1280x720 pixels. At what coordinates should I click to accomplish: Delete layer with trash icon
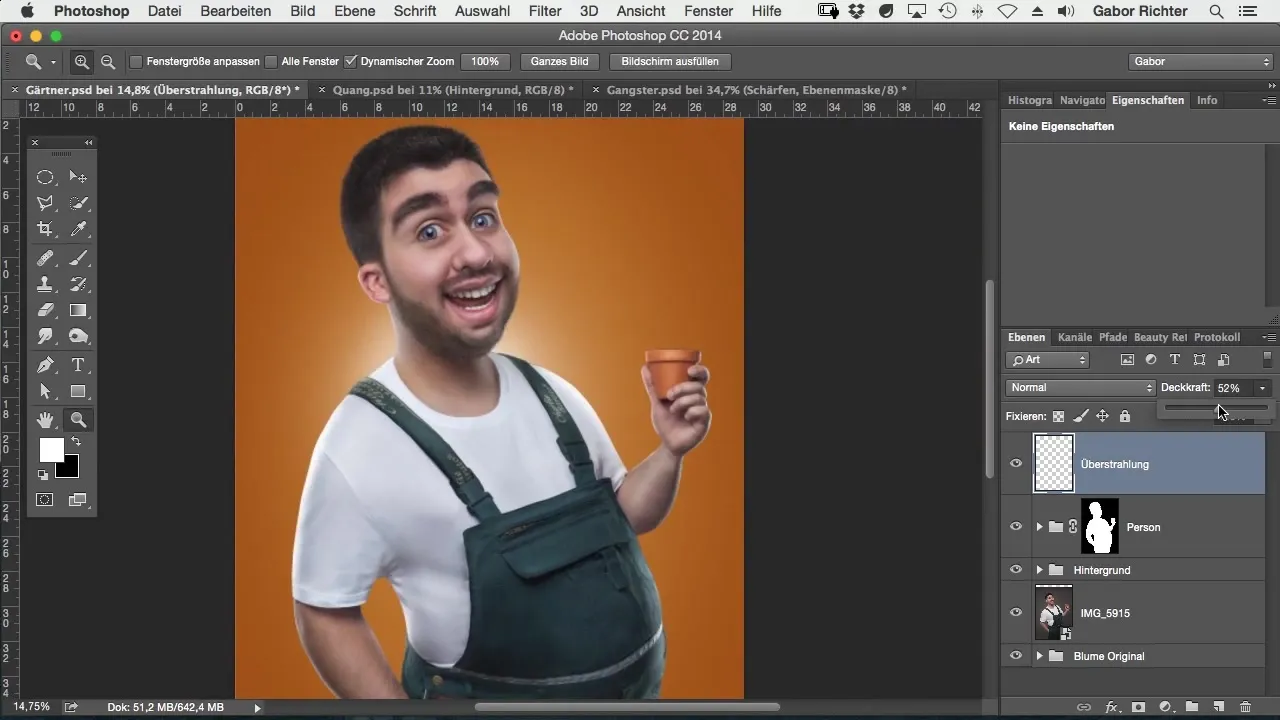(x=1245, y=707)
